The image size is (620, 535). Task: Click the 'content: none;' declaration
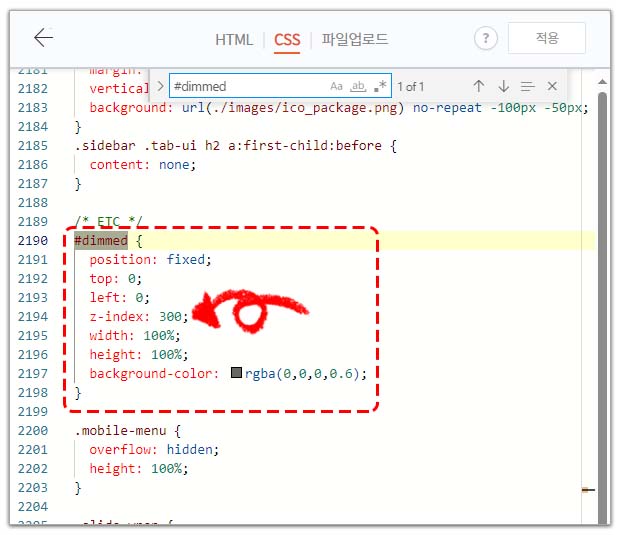coord(142,164)
